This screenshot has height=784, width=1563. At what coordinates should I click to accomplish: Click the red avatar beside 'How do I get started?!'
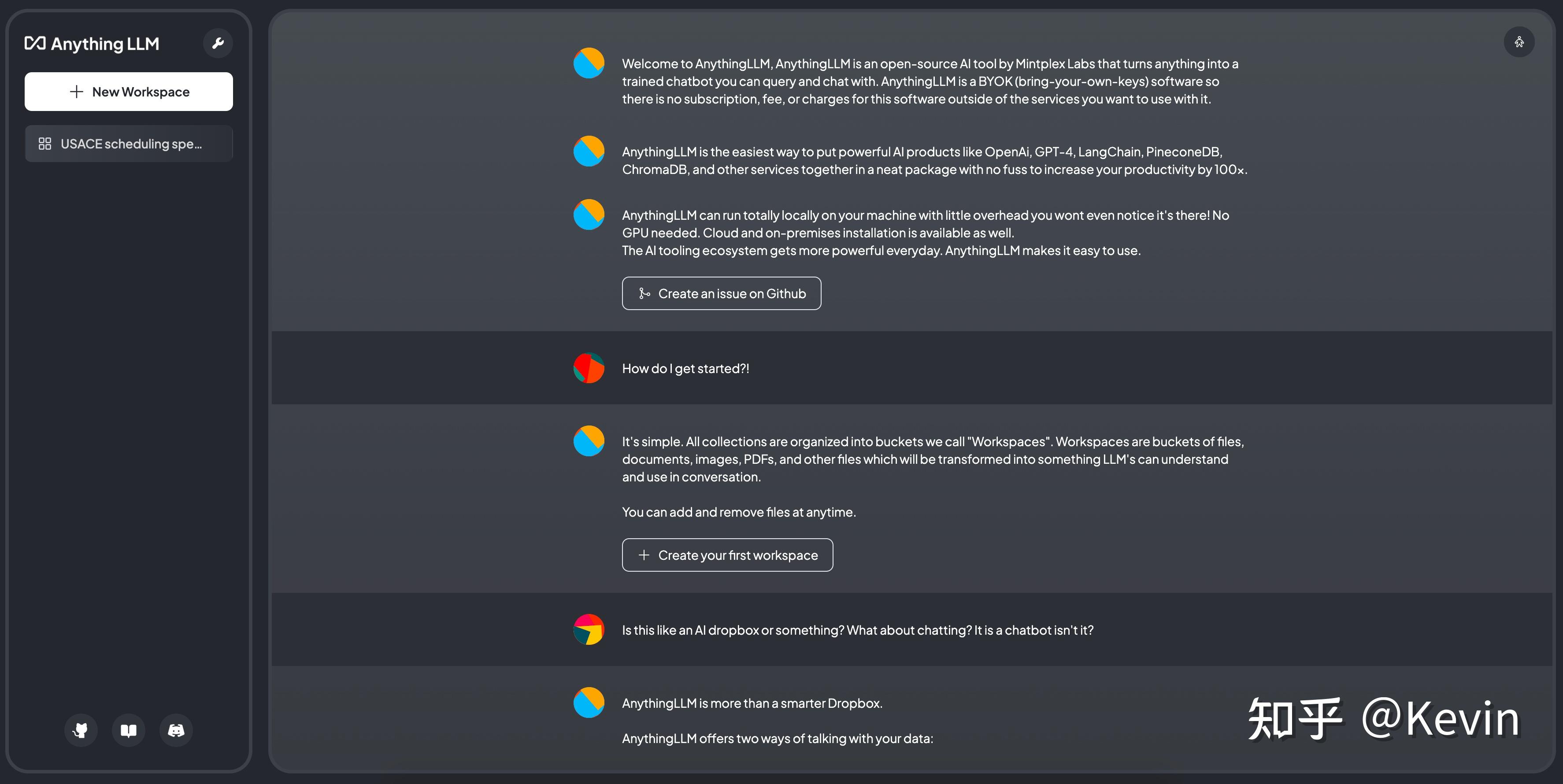click(589, 368)
